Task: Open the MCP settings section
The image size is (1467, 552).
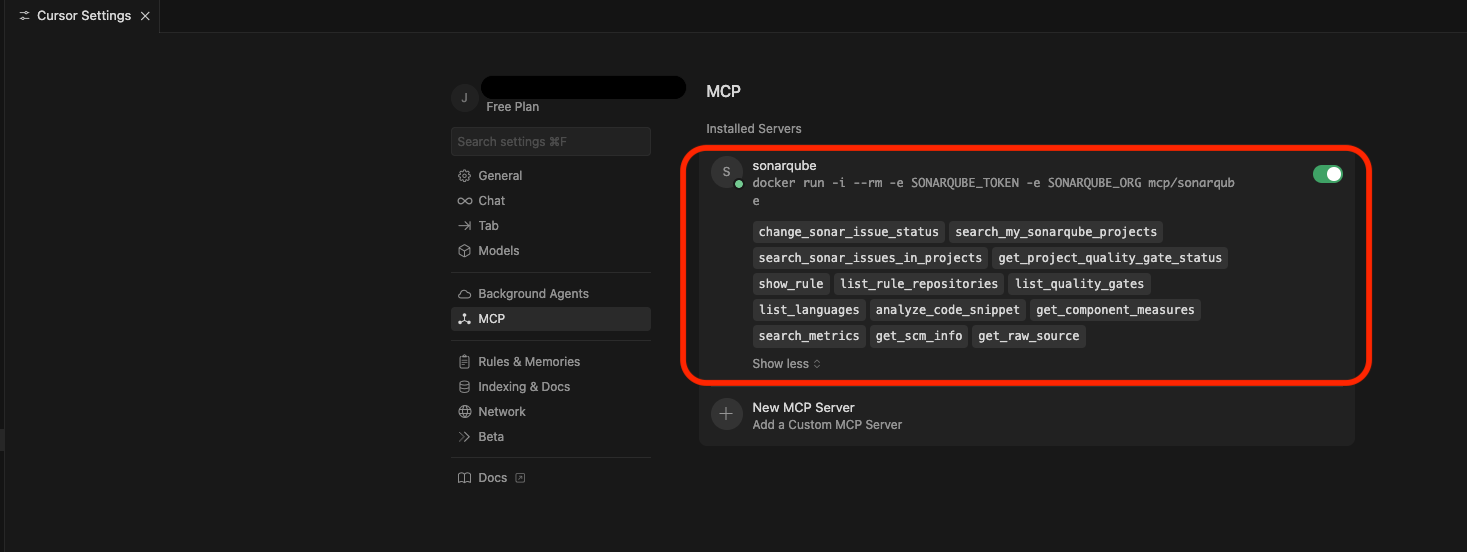Action: (x=491, y=319)
